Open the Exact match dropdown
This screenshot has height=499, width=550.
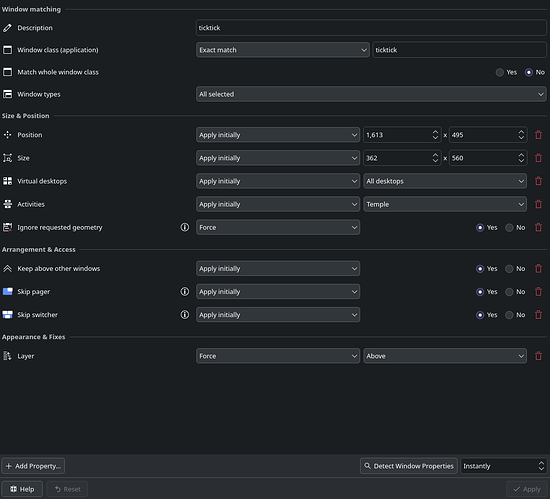click(x=282, y=50)
